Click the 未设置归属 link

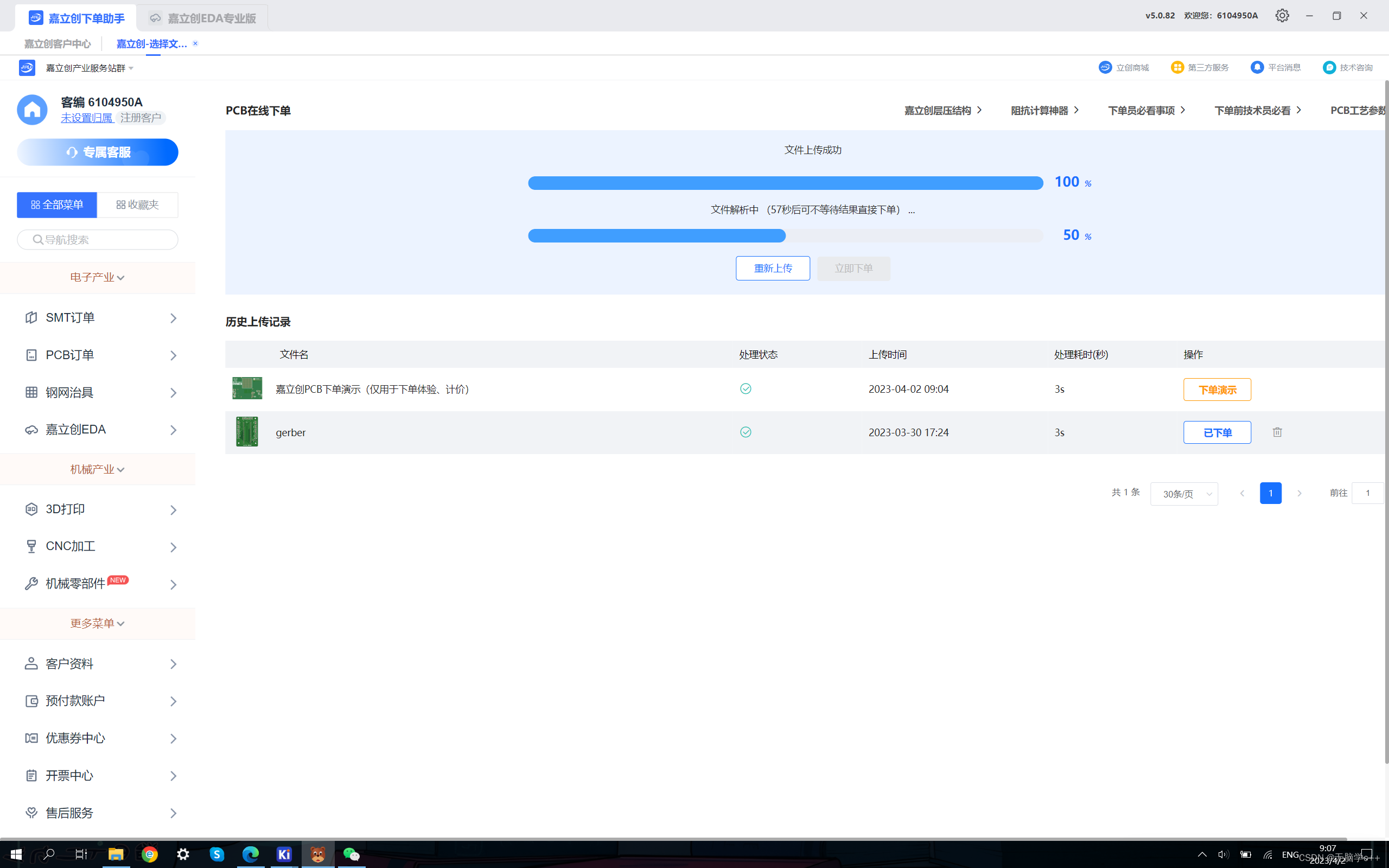tap(87, 118)
